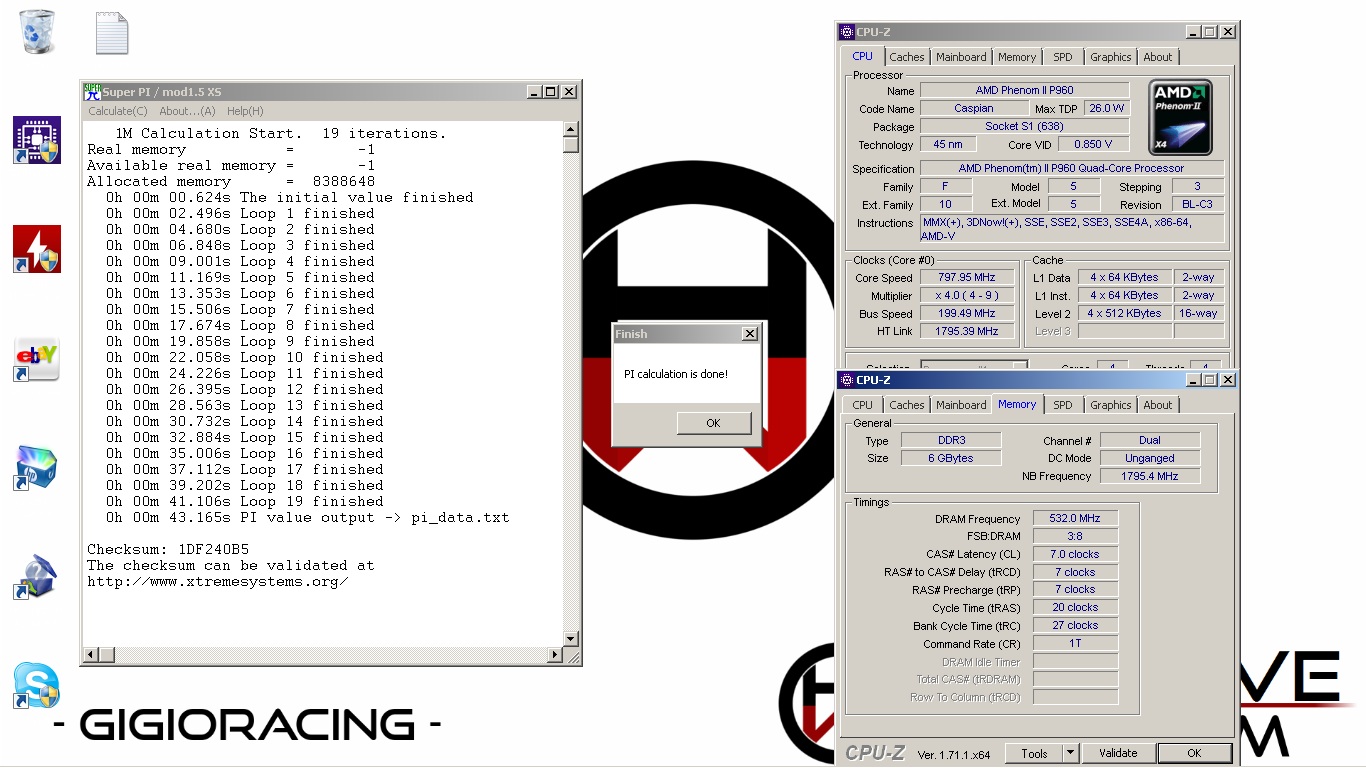Open Graphics tab in lower CPU-Z window

[x=1111, y=405]
